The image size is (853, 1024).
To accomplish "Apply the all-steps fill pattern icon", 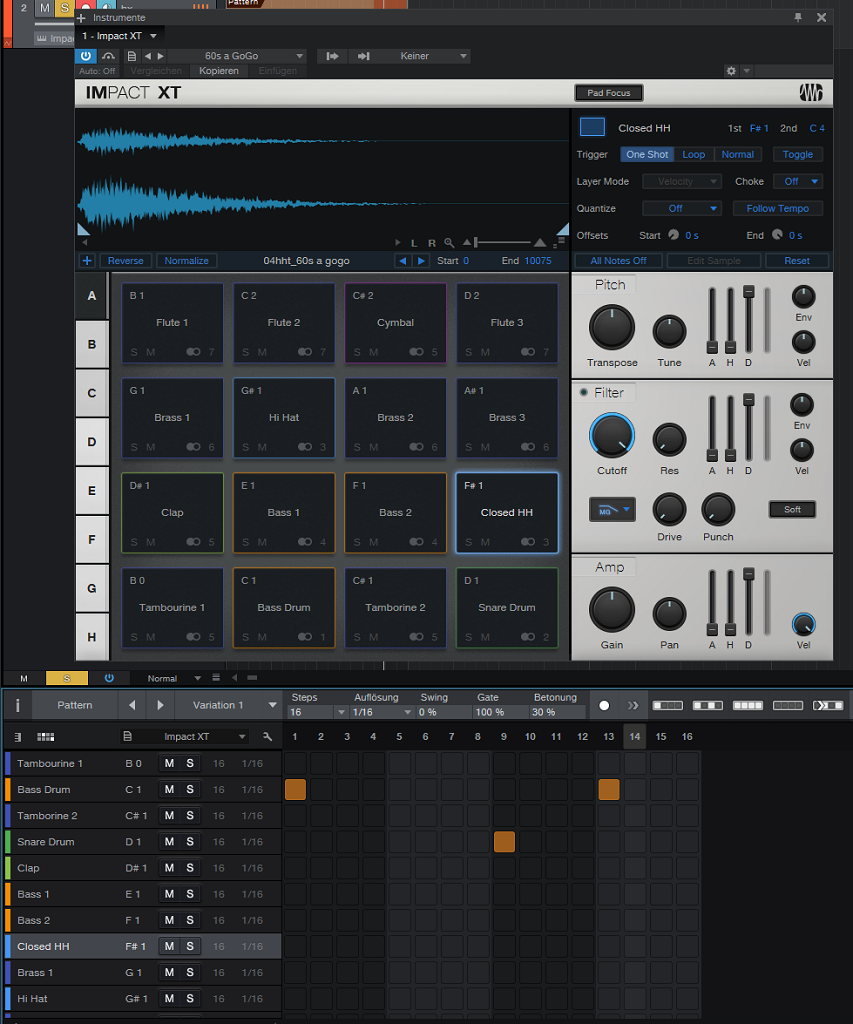I will tap(748, 705).
